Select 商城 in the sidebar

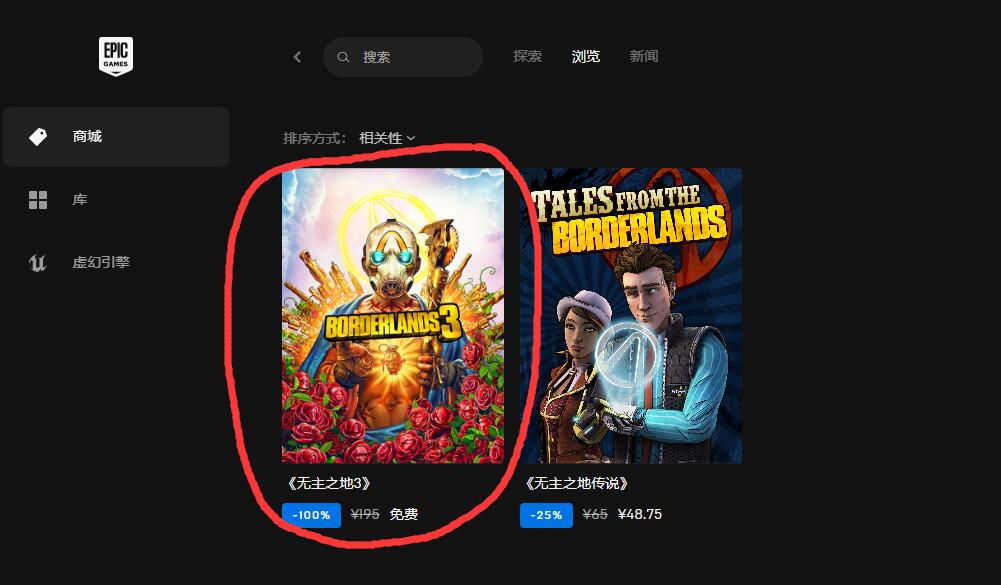[116, 137]
